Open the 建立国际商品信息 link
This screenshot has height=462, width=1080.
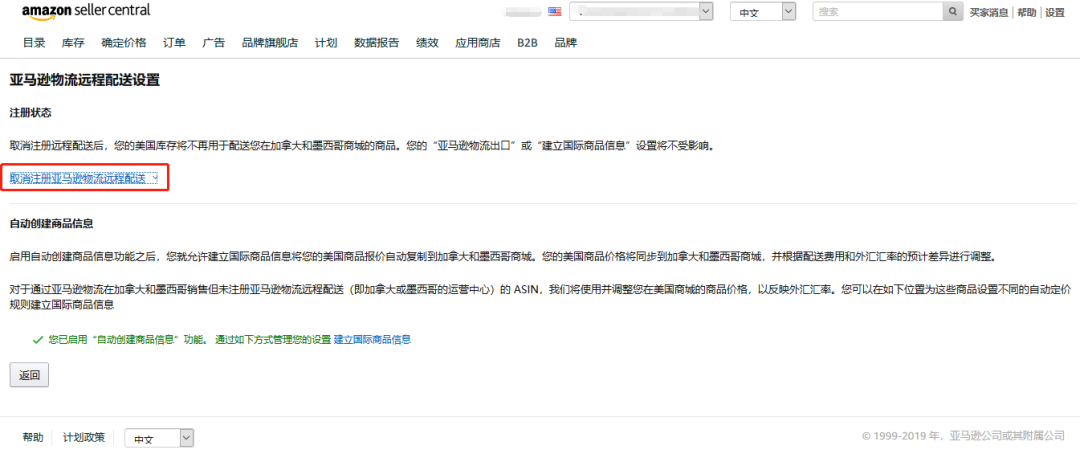[373, 339]
